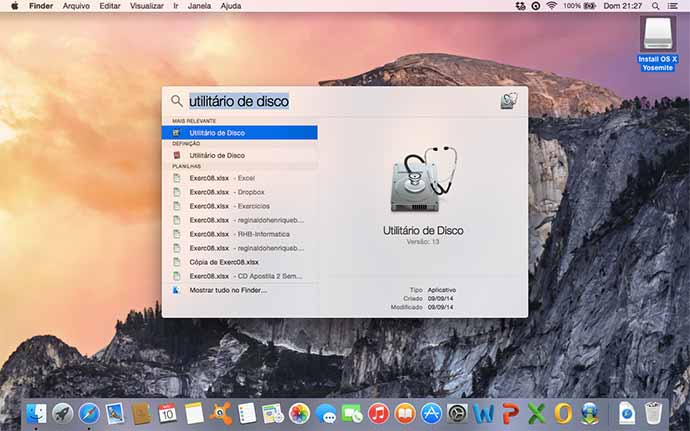Click Mostrar tudo no Finder

(228, 290)
